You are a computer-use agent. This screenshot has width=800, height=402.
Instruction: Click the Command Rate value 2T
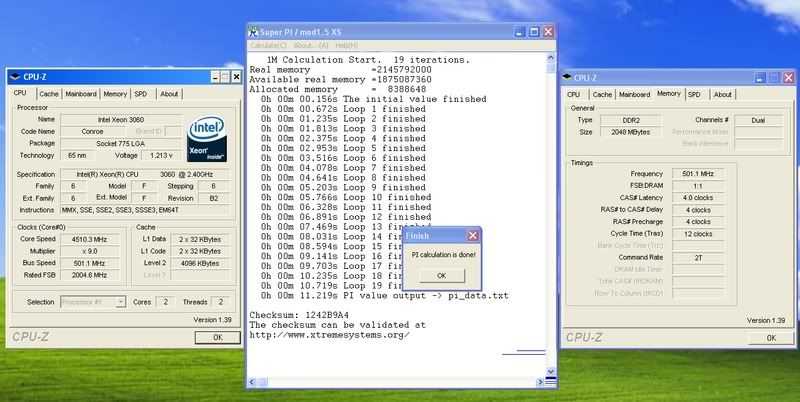(x=698, y=258)
